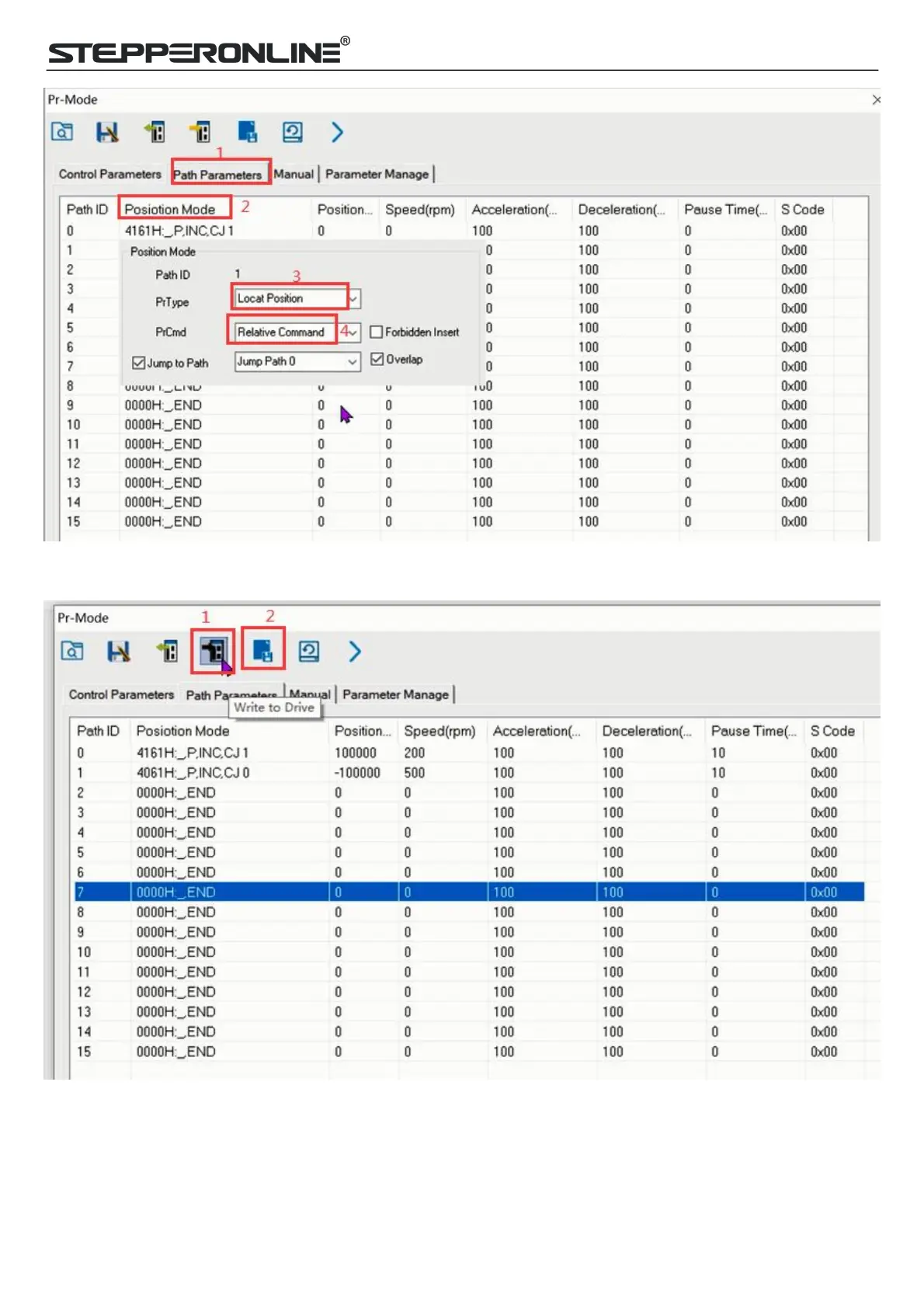
Task: Click 0x00 S Code in lower table row 1
Action: tap(824, 773)
